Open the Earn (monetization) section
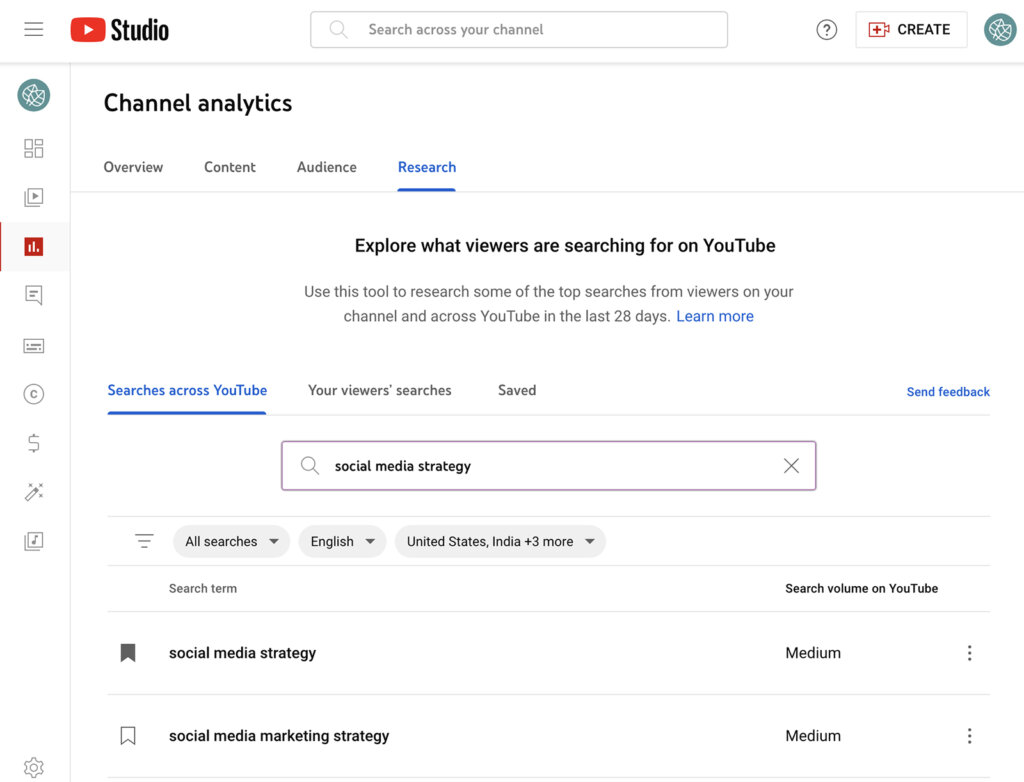Screen dimensions: 1024x782 (x=33, y=442)
